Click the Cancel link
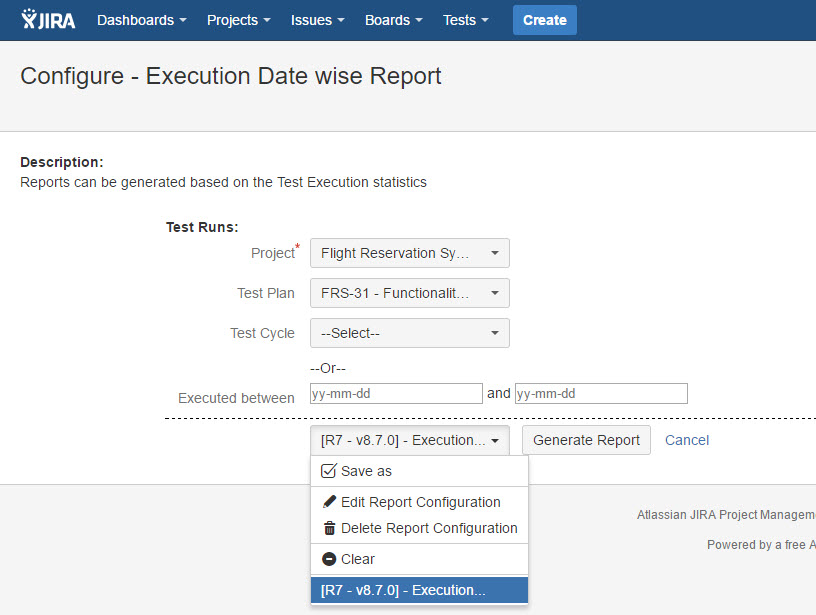This screenshot has height=615, width=816. 687,440
